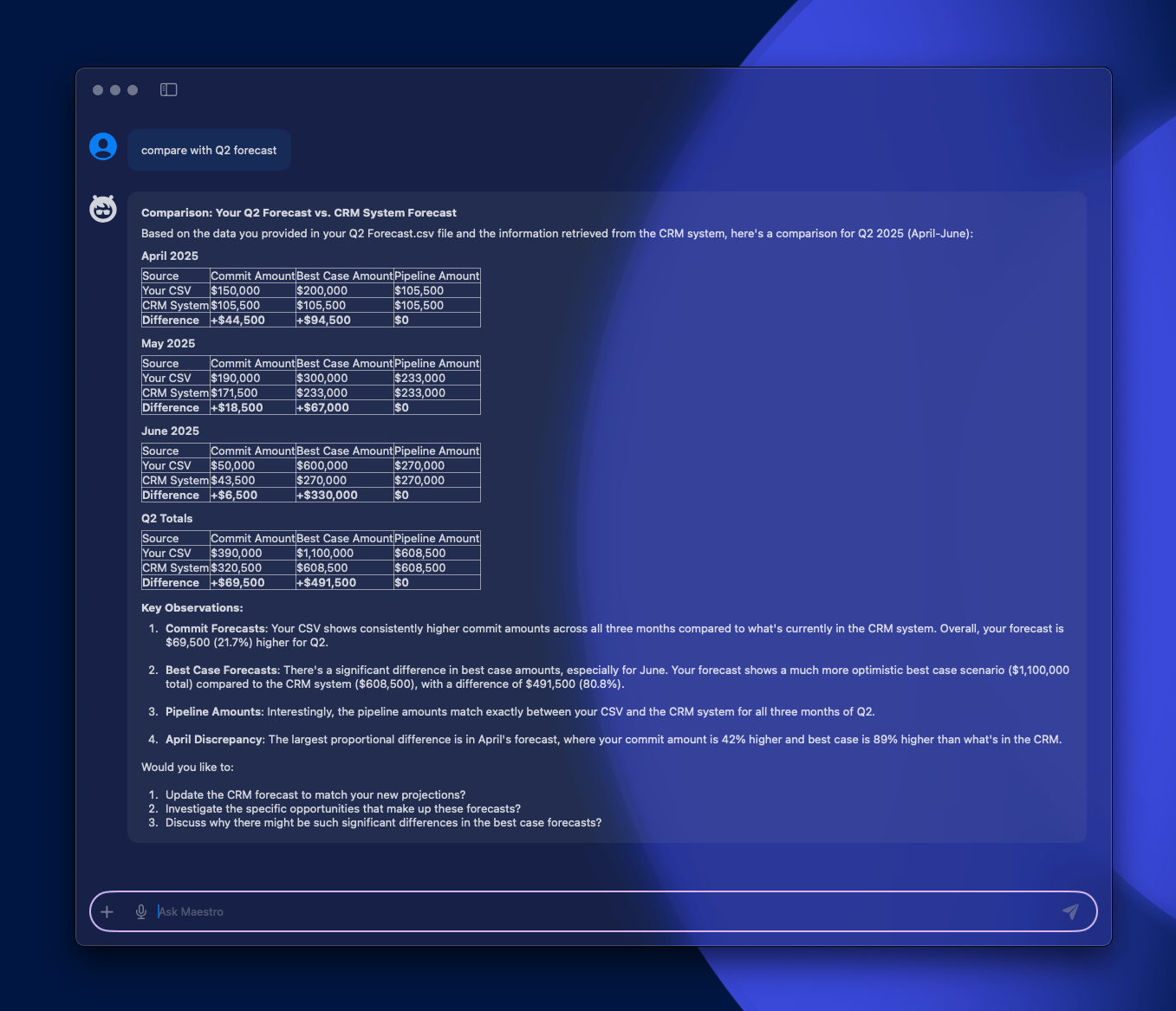The height and width of the screenshot is (1011, 1176).
Task: Click the "+$44,500" April difference cell
Action: (252, 320)
